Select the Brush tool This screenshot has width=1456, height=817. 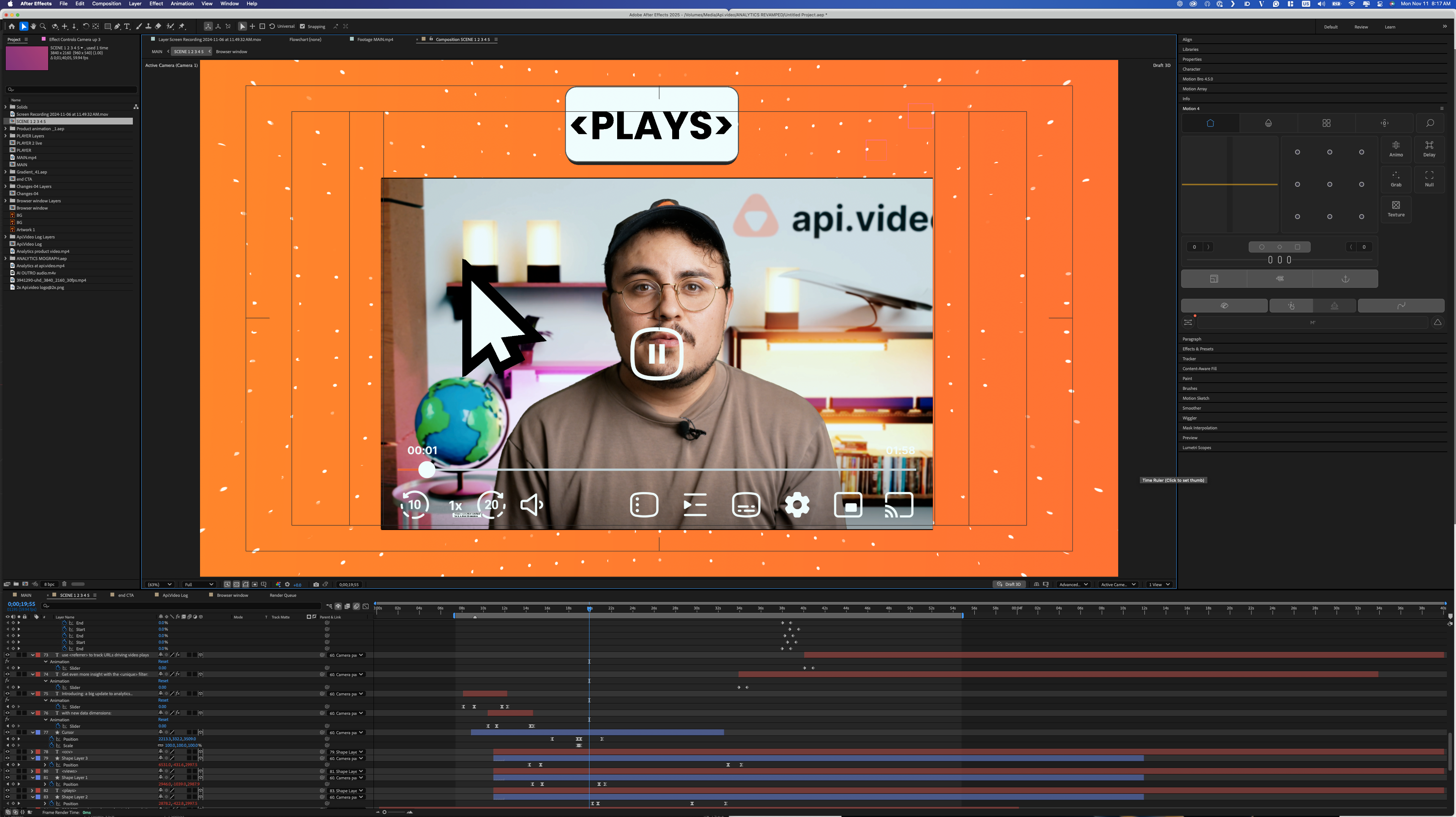[x=139, y=26]
